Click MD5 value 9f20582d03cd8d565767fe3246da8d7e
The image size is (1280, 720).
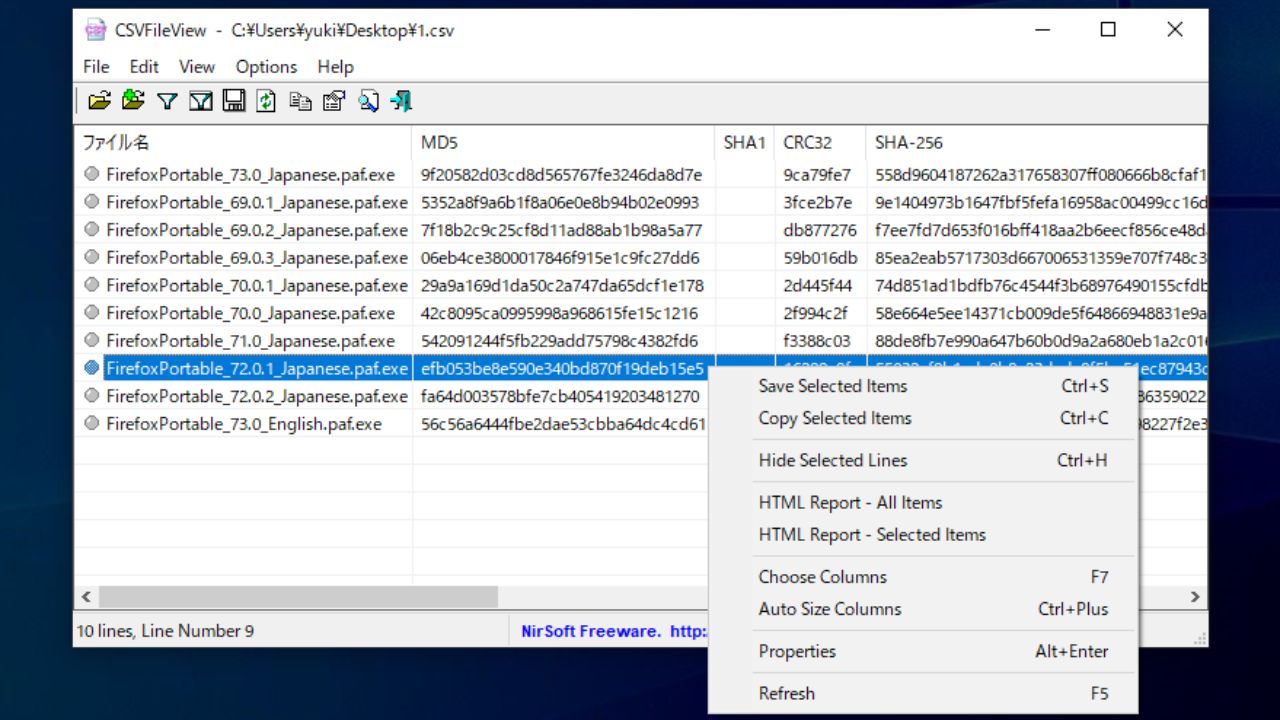click(x=561, y=175)
